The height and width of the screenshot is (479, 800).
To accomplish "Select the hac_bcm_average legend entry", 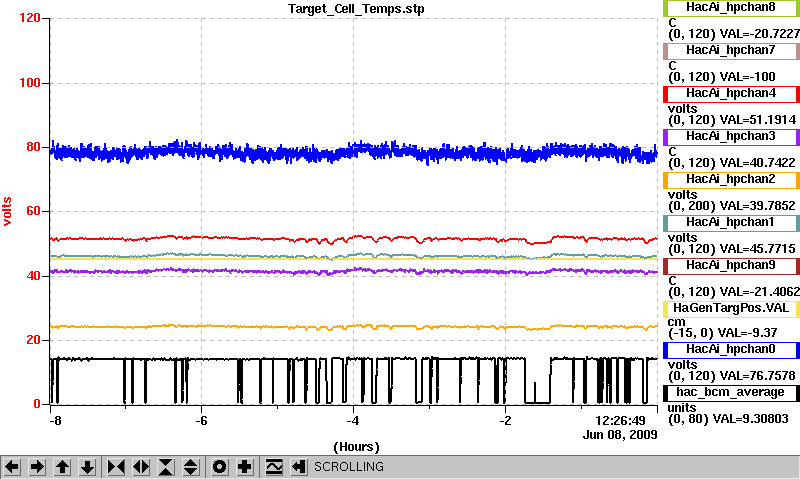I will [x=731, y=393].
